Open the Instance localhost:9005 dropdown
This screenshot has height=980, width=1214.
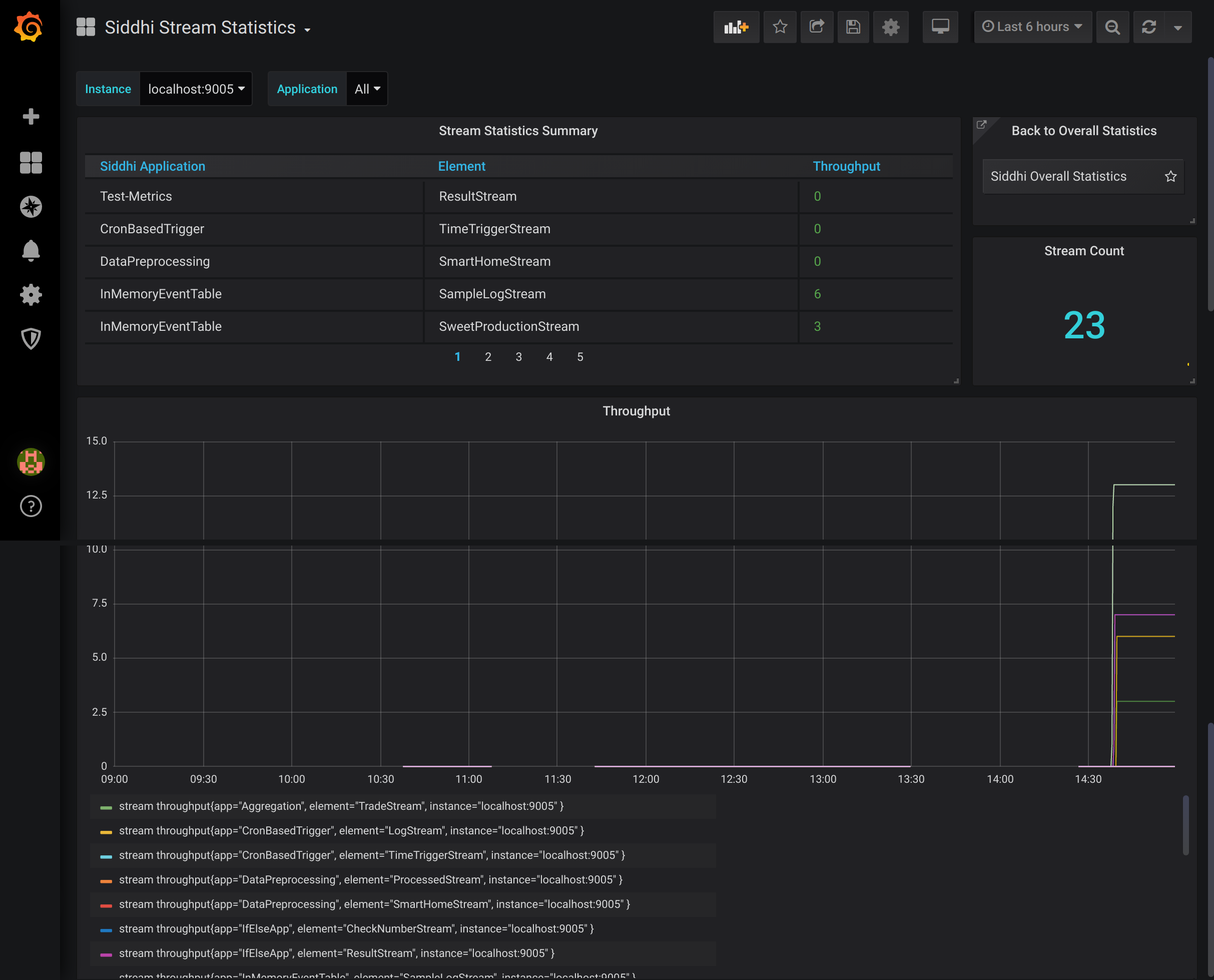click(196, 89)
